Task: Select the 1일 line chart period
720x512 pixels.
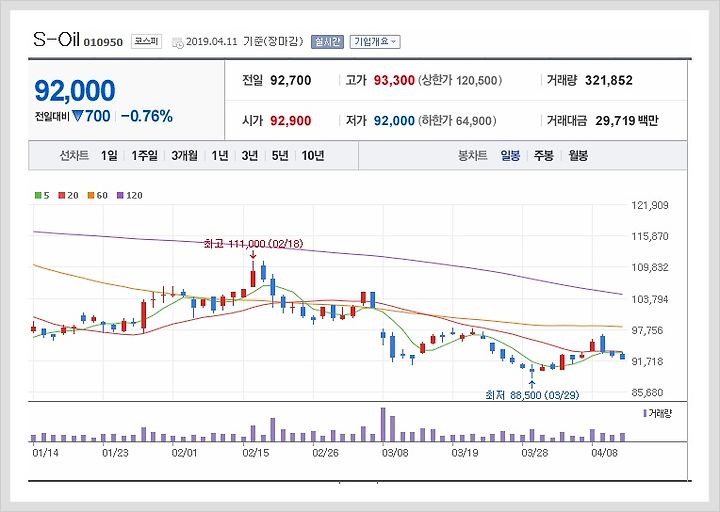Action: [109, 156]
